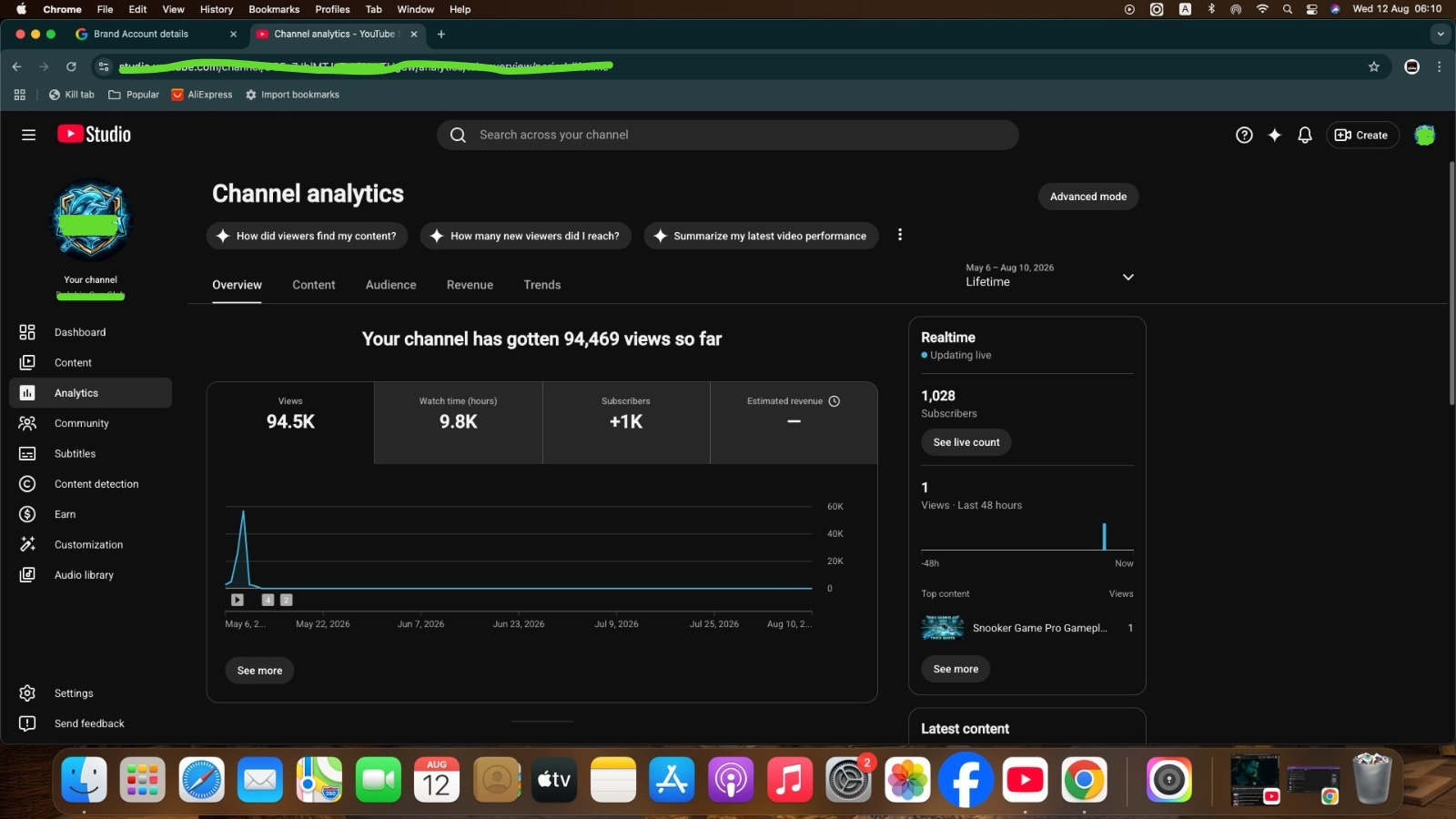Click the Advanced mode button

tap(1088, 197)
